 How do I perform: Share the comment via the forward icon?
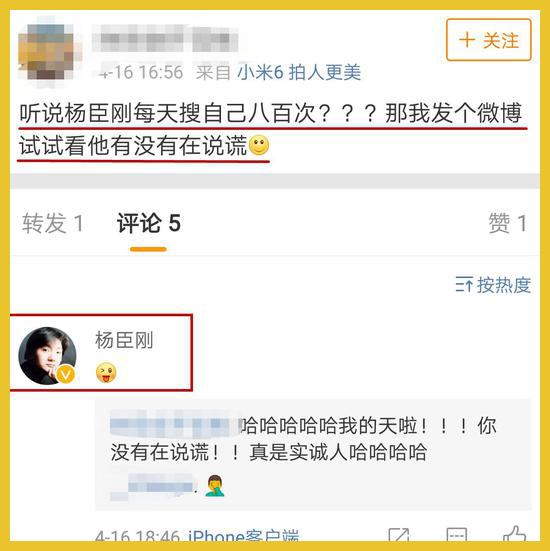point(399,534)
